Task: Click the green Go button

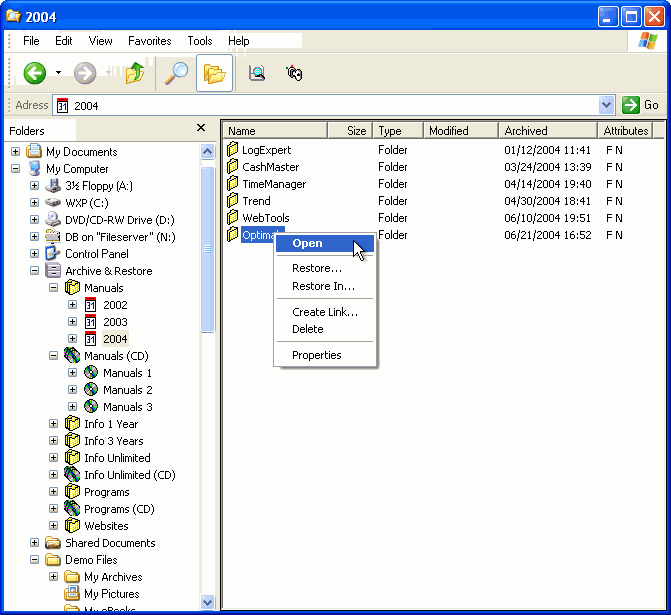Action: tap(640, 105)
